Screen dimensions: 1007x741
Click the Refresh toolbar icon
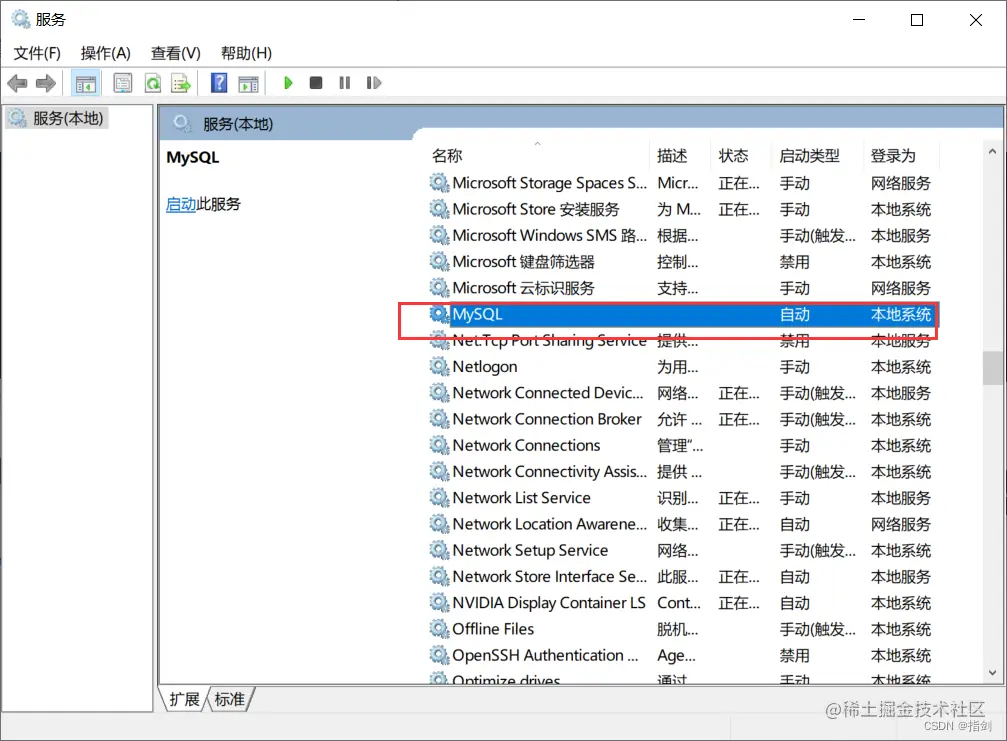point(153,83)
